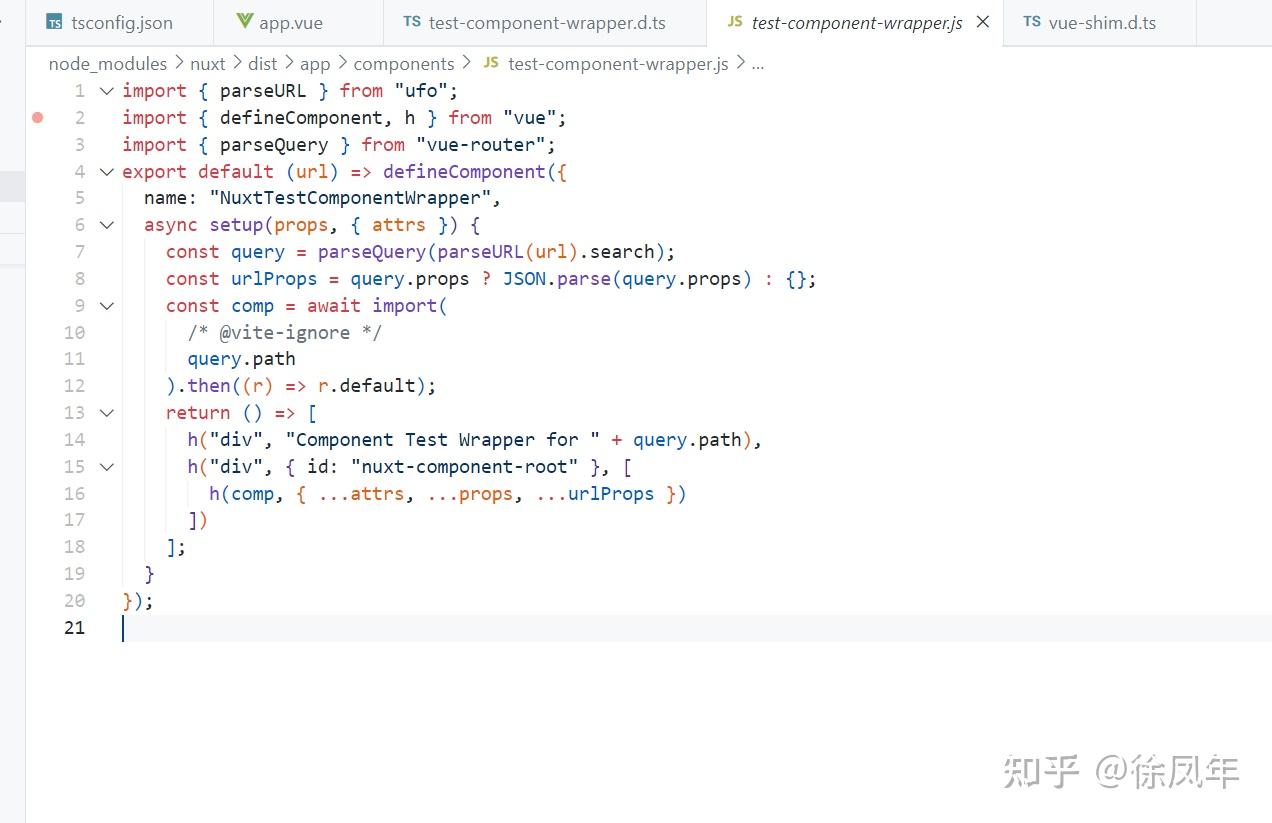This screenshot has height=823, width=1272.
Task: Collapse the return fold at line 13
Action: point(107,413)
